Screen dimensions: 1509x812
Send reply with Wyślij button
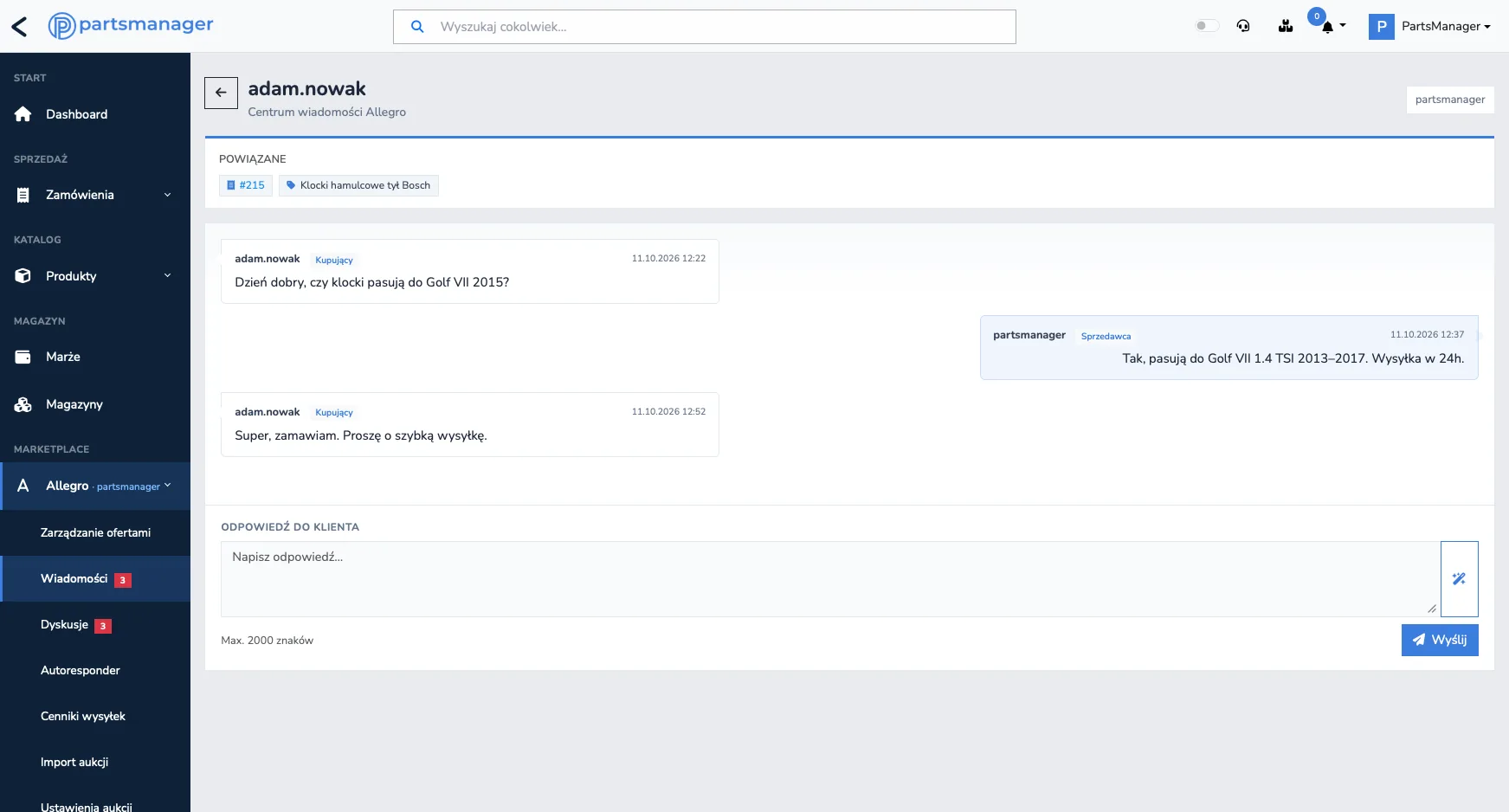(x=1440, y=640)
